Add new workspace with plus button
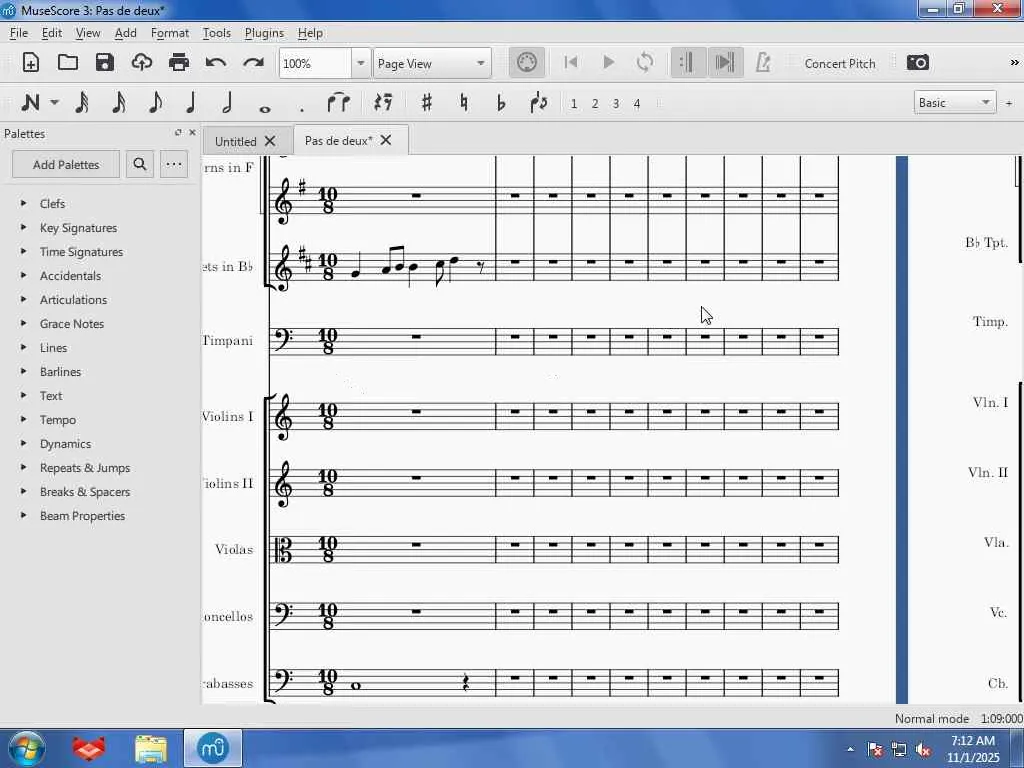 1009,103
